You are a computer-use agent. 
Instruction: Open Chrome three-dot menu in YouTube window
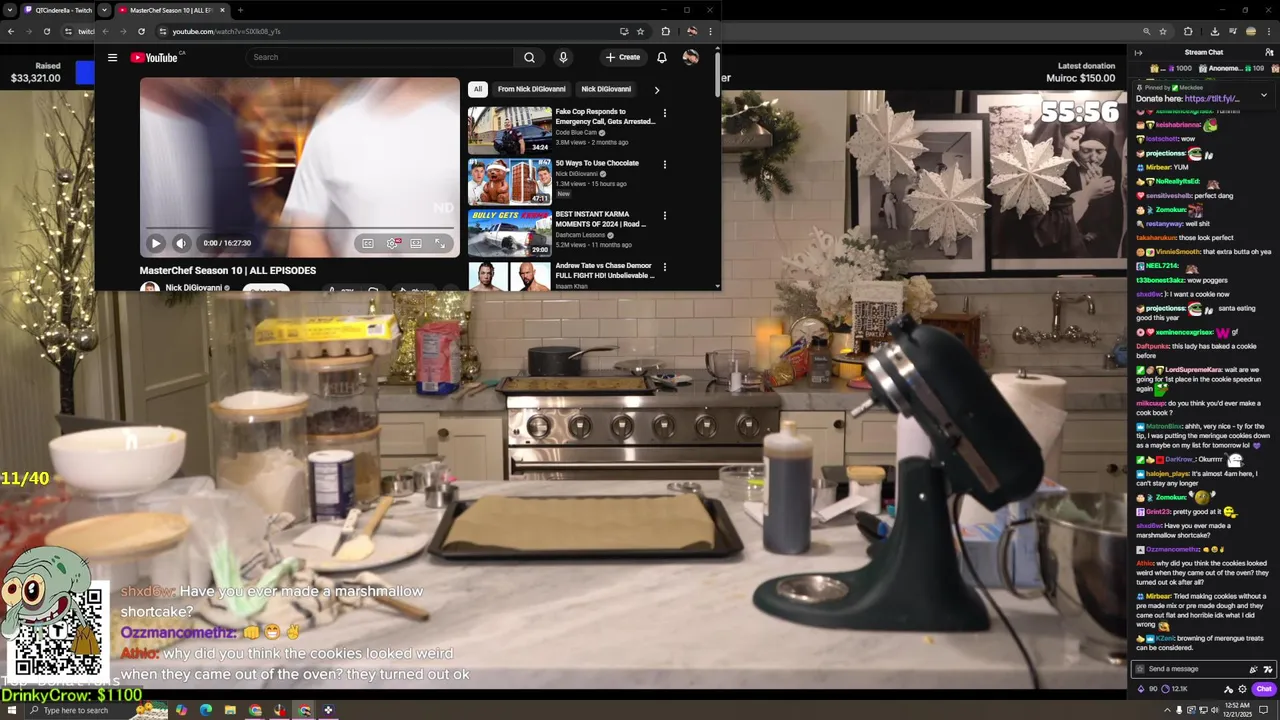point(710,31)
